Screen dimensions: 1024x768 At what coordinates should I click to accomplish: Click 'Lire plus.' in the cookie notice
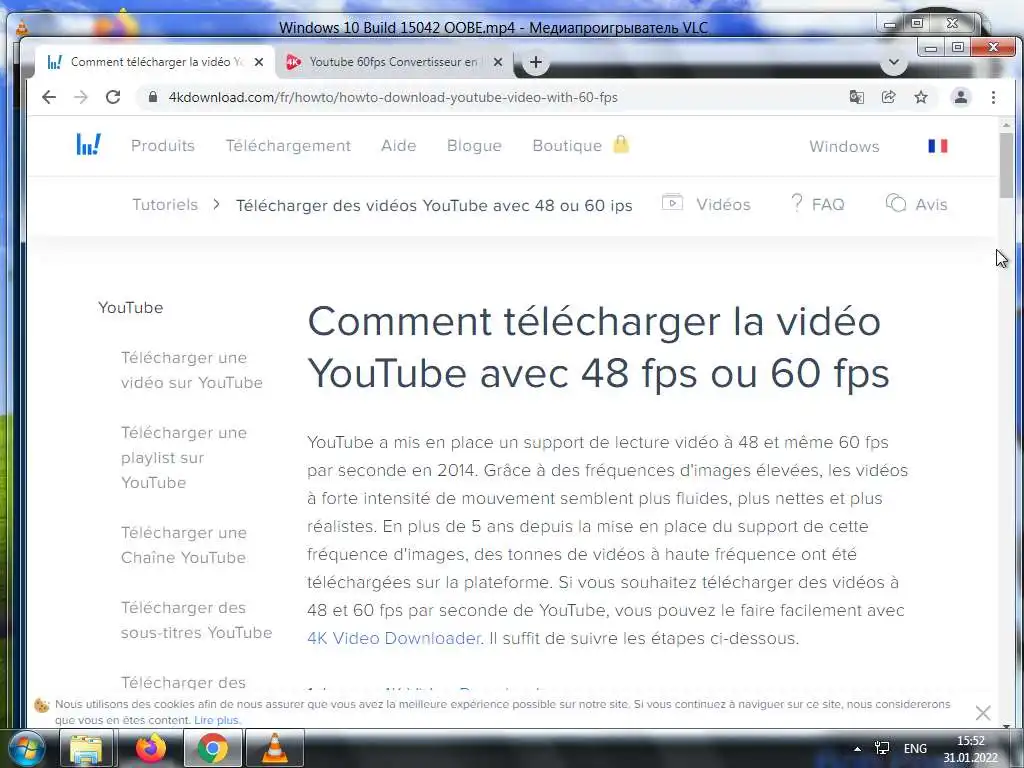pyautogui.click(x=217, y=720)
